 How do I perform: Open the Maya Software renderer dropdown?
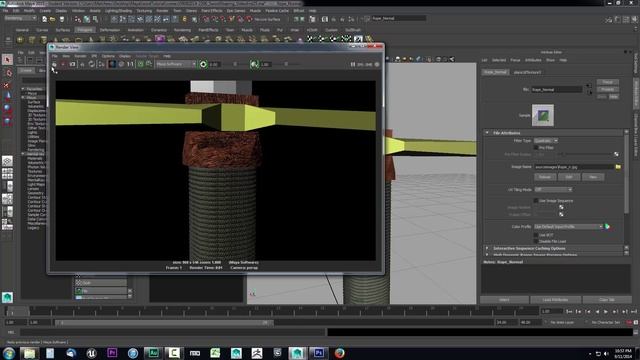[x=176, y=64]
